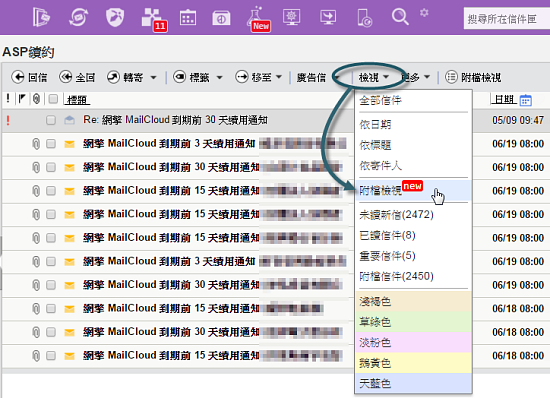Click the small gear next to the magnifier
The width and height of the screenshot is (550, 398).
(424, 13)
